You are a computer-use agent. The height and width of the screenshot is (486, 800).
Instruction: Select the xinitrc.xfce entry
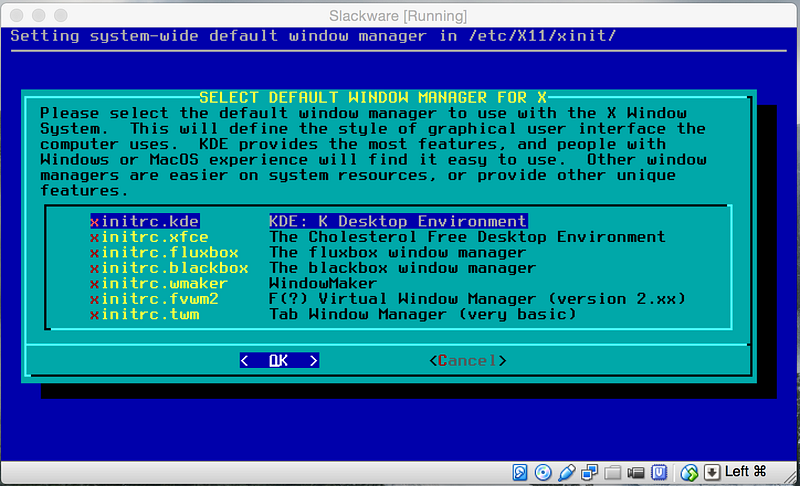tap(149, 237)
